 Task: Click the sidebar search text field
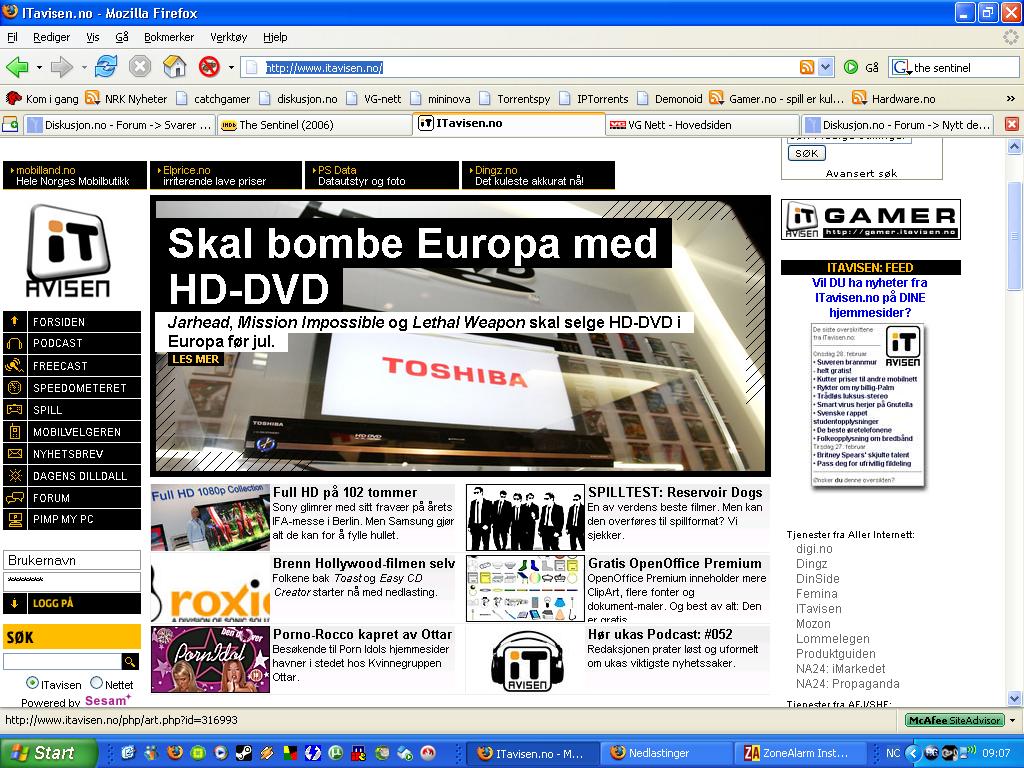coord(63,662)
